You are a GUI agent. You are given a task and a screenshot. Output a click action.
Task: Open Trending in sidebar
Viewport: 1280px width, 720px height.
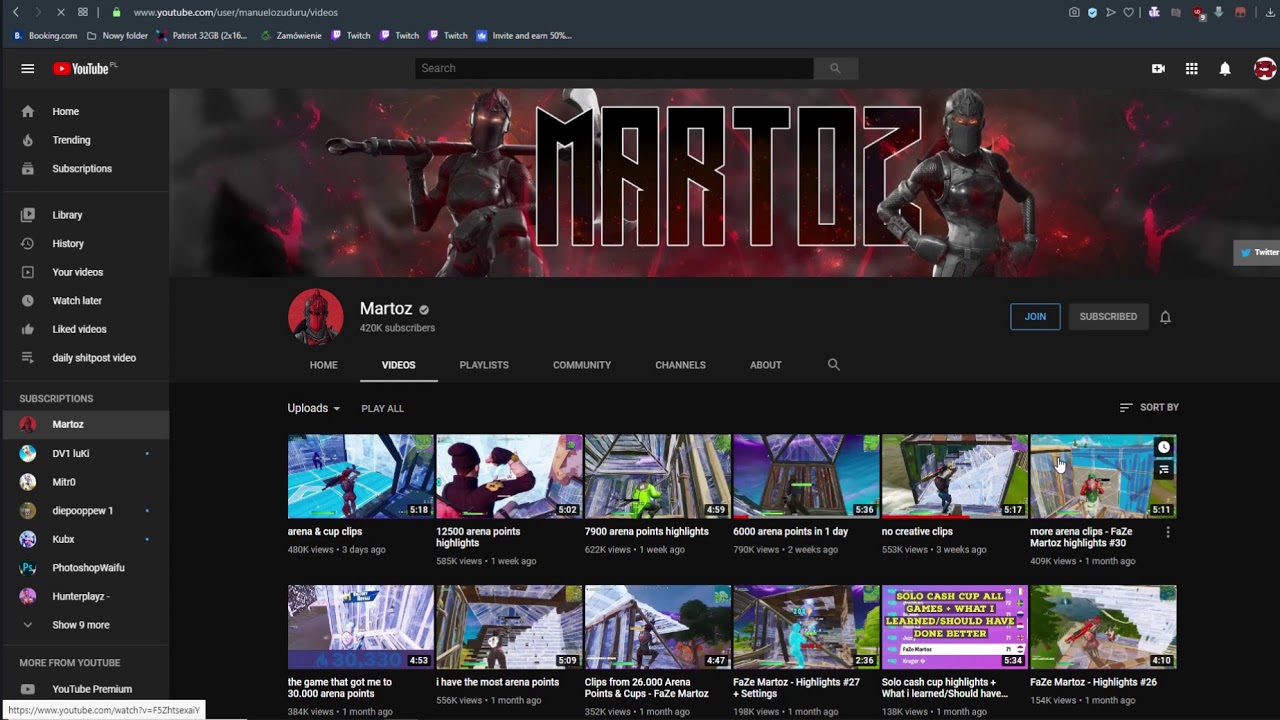pos(85,140)
